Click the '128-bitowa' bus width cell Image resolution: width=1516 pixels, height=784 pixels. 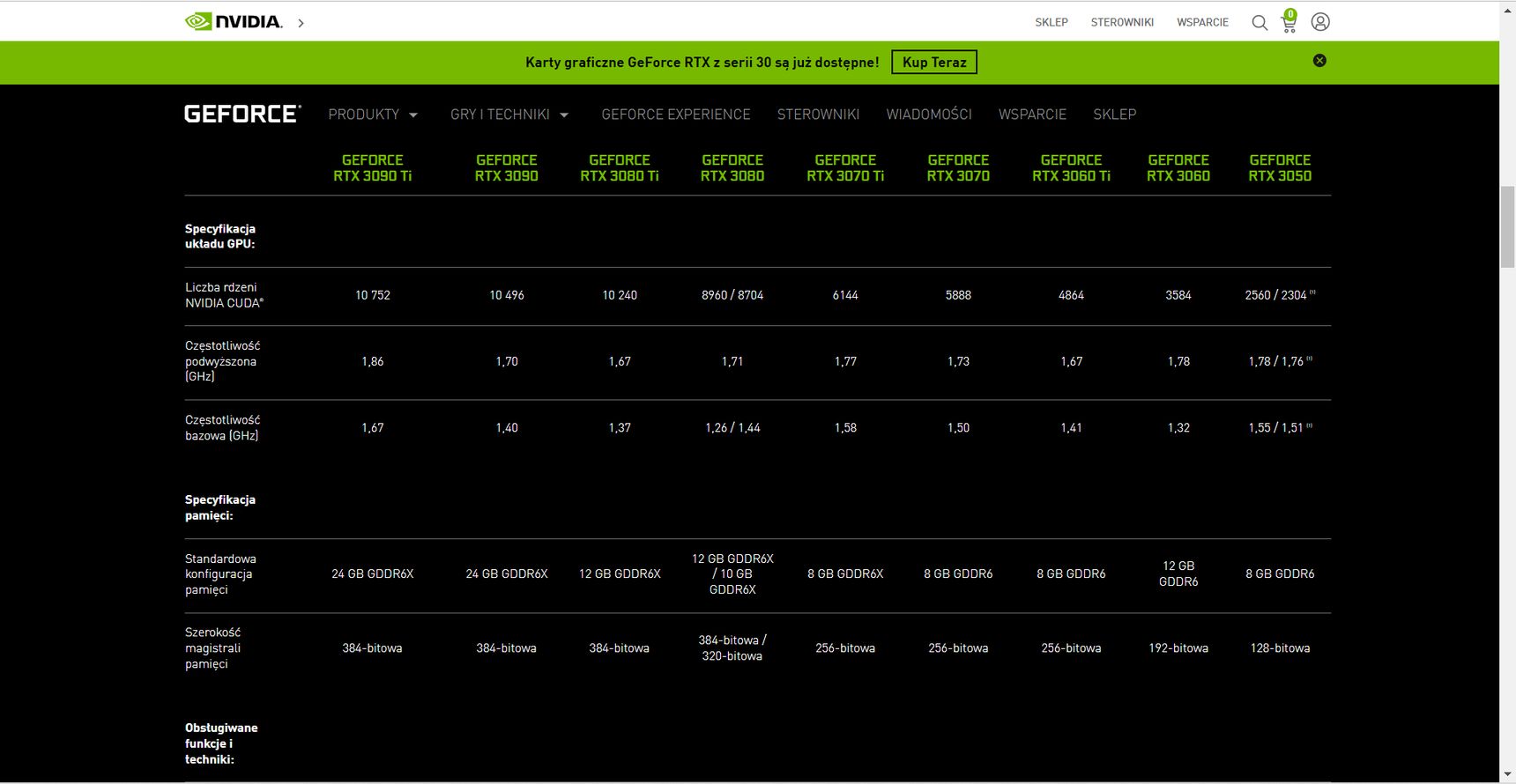[x=1280, y=647]
